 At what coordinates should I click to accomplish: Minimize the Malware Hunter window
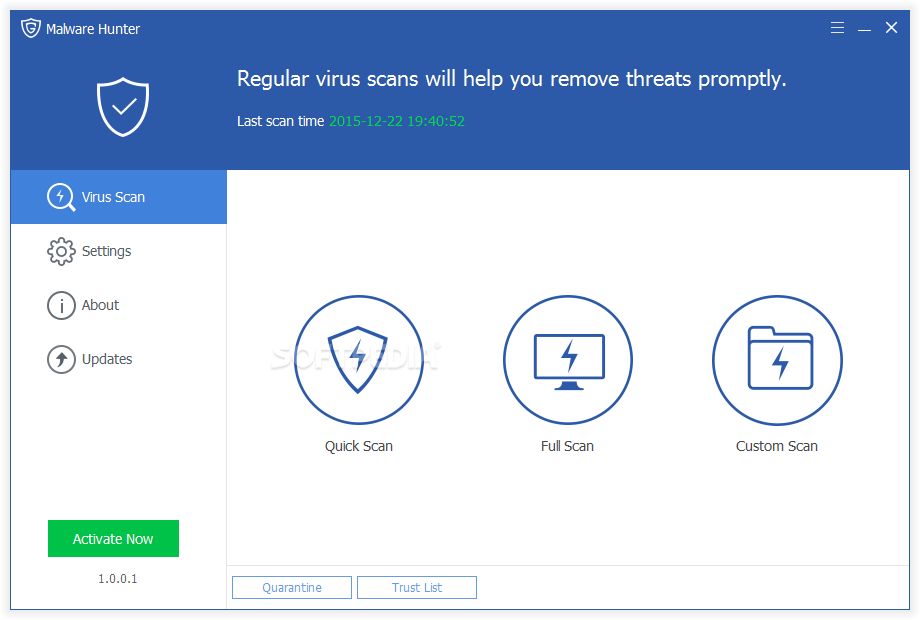click(864, 28)
